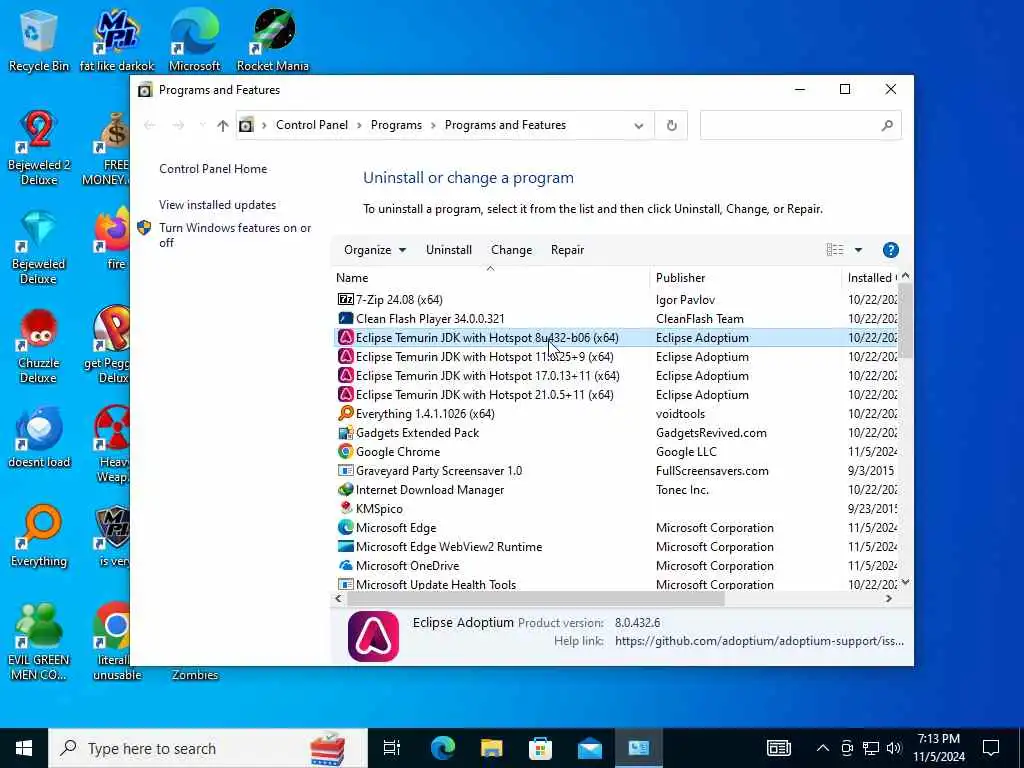Click the Microsoft Edge icon in program list
This screenshot has height=768, width=1024.
point(345,528)
